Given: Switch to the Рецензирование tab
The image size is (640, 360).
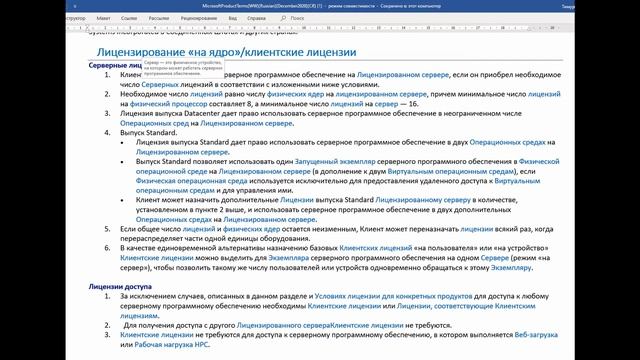Looking at the screenshot, I should 199,18.
